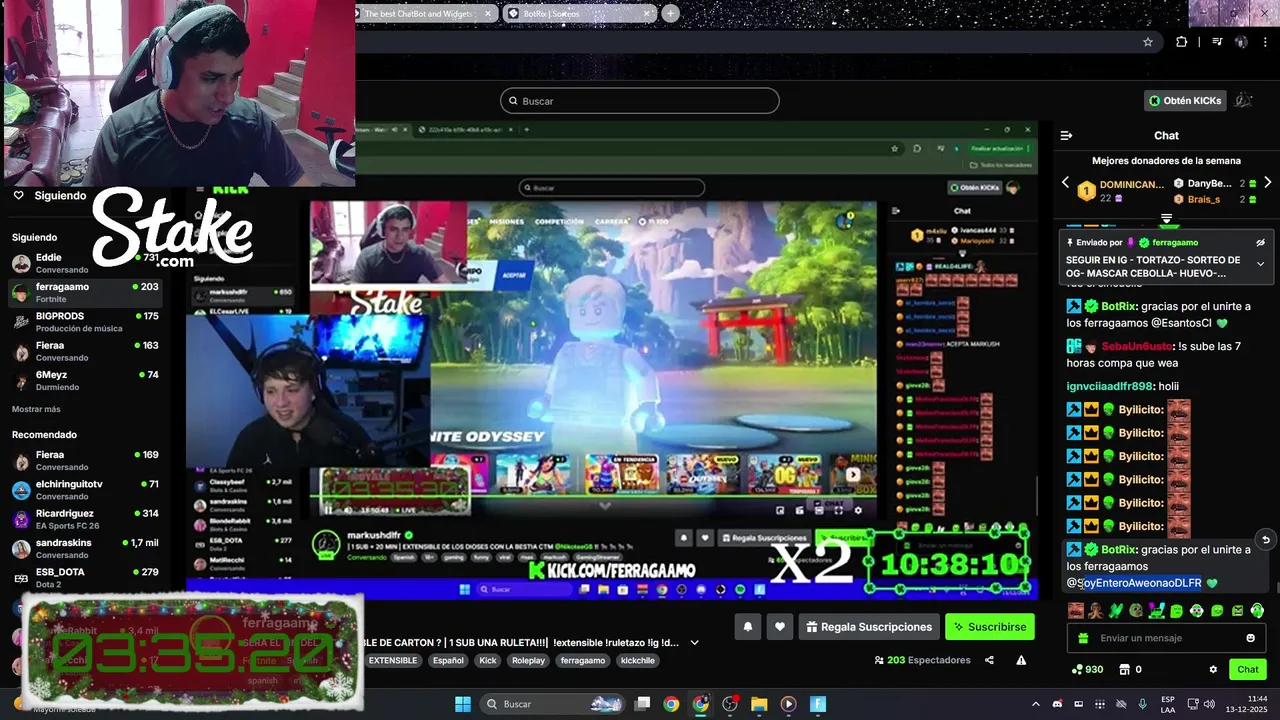Open sandraskins recommended channel
Screen dimensions: 1280x720
[x=85, y=548]
